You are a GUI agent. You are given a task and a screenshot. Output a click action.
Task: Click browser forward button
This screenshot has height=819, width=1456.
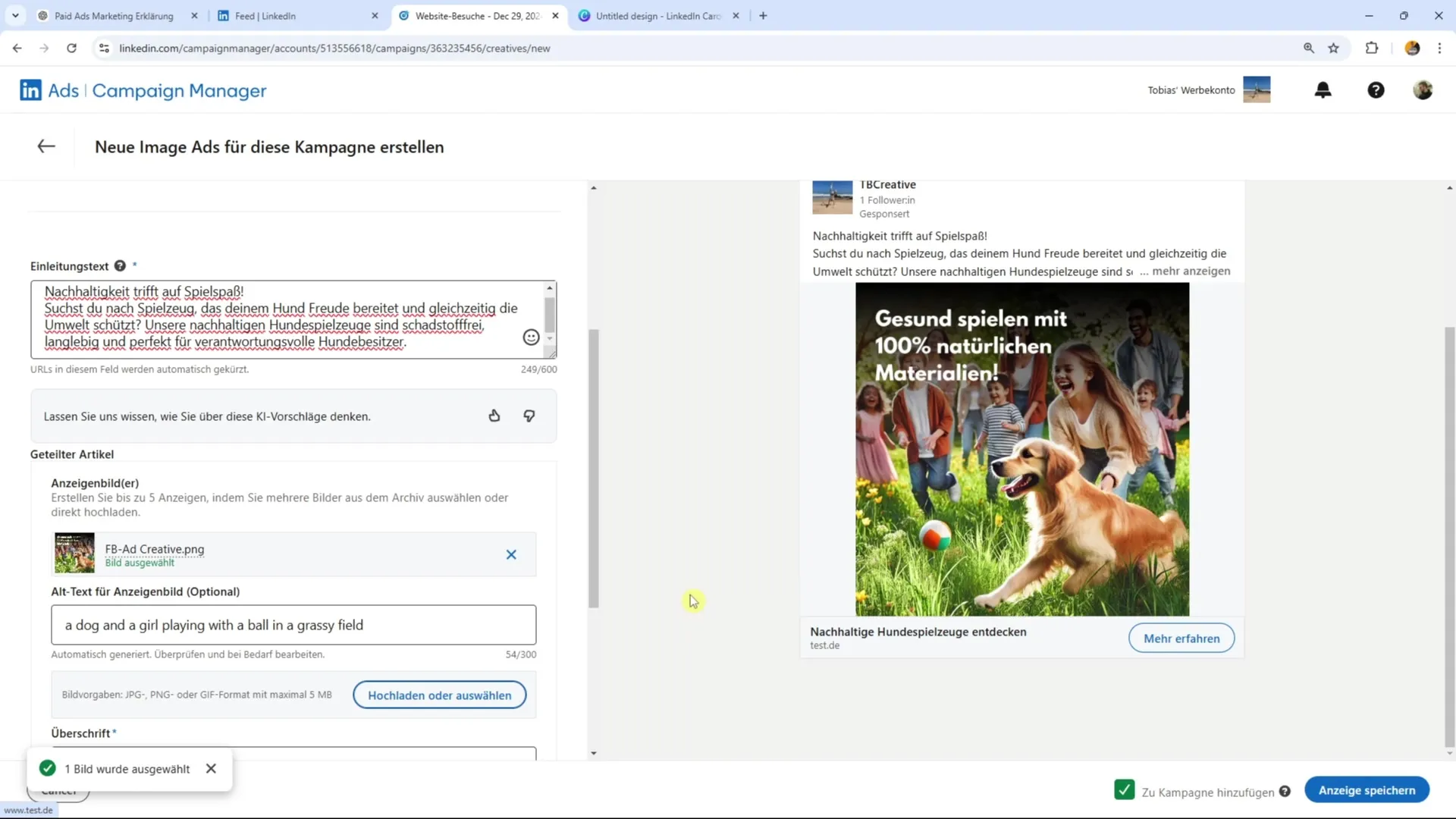pyautogui.click(x=44, y=48)
